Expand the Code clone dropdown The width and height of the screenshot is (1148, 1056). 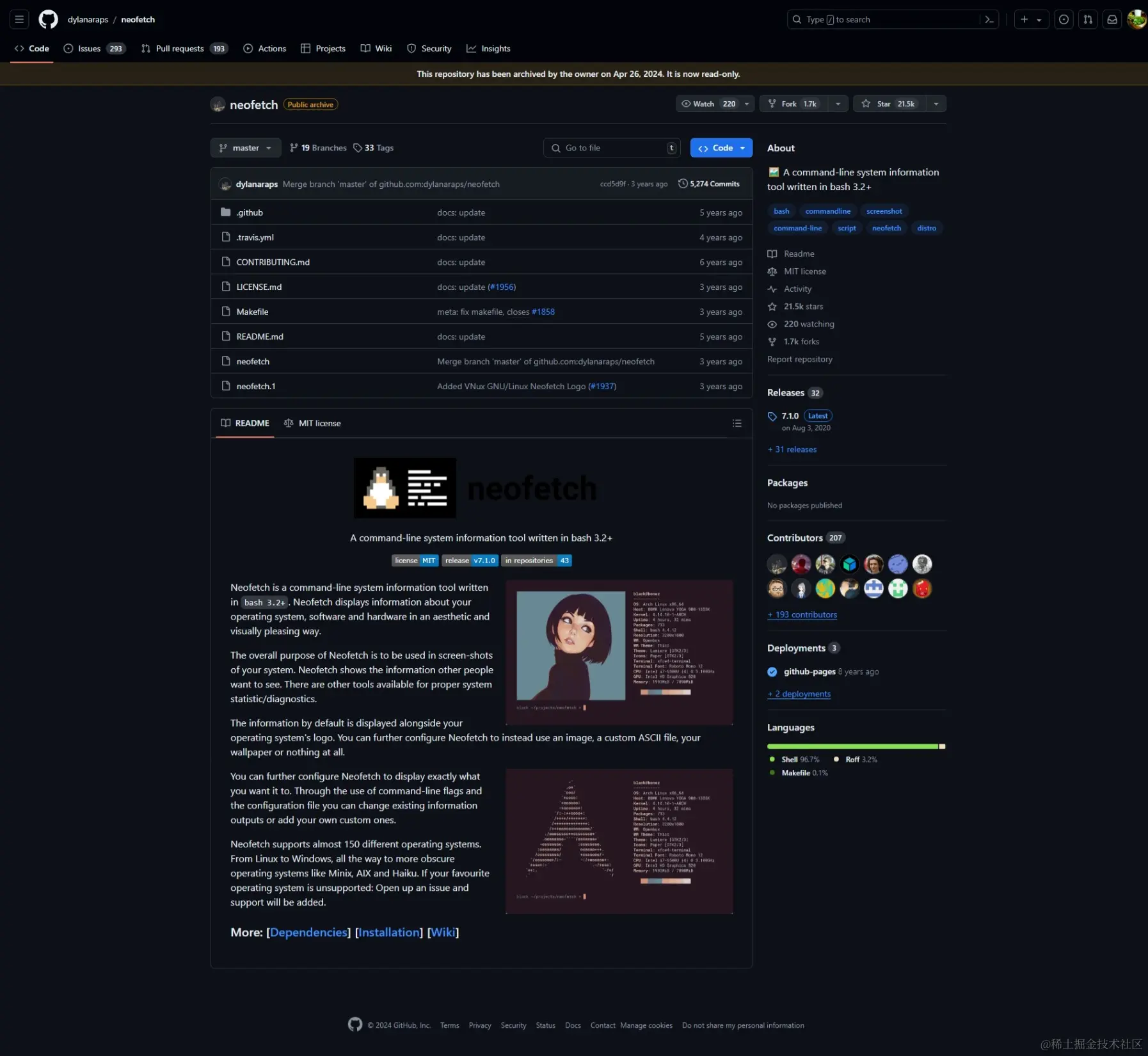[x=742, y=148]
